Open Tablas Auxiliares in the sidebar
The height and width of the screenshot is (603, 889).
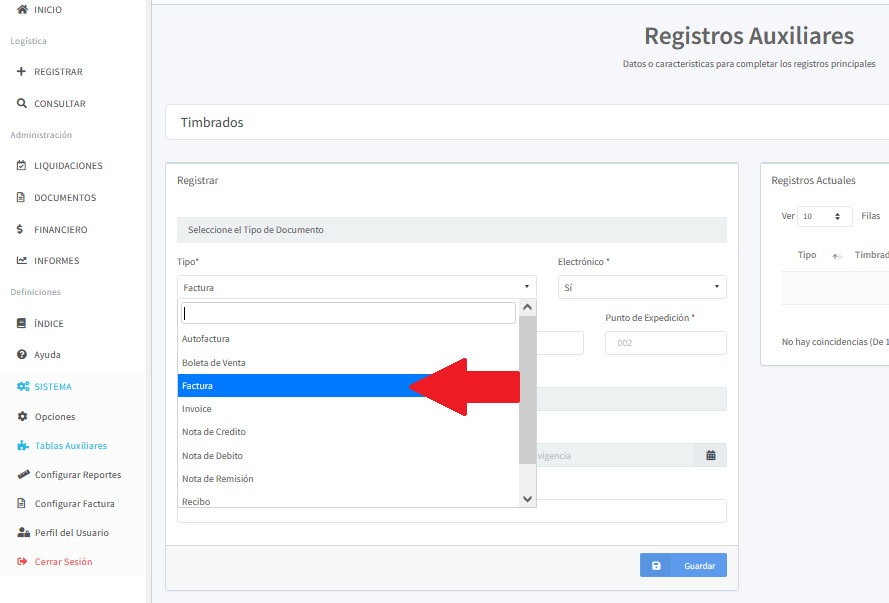70,446
